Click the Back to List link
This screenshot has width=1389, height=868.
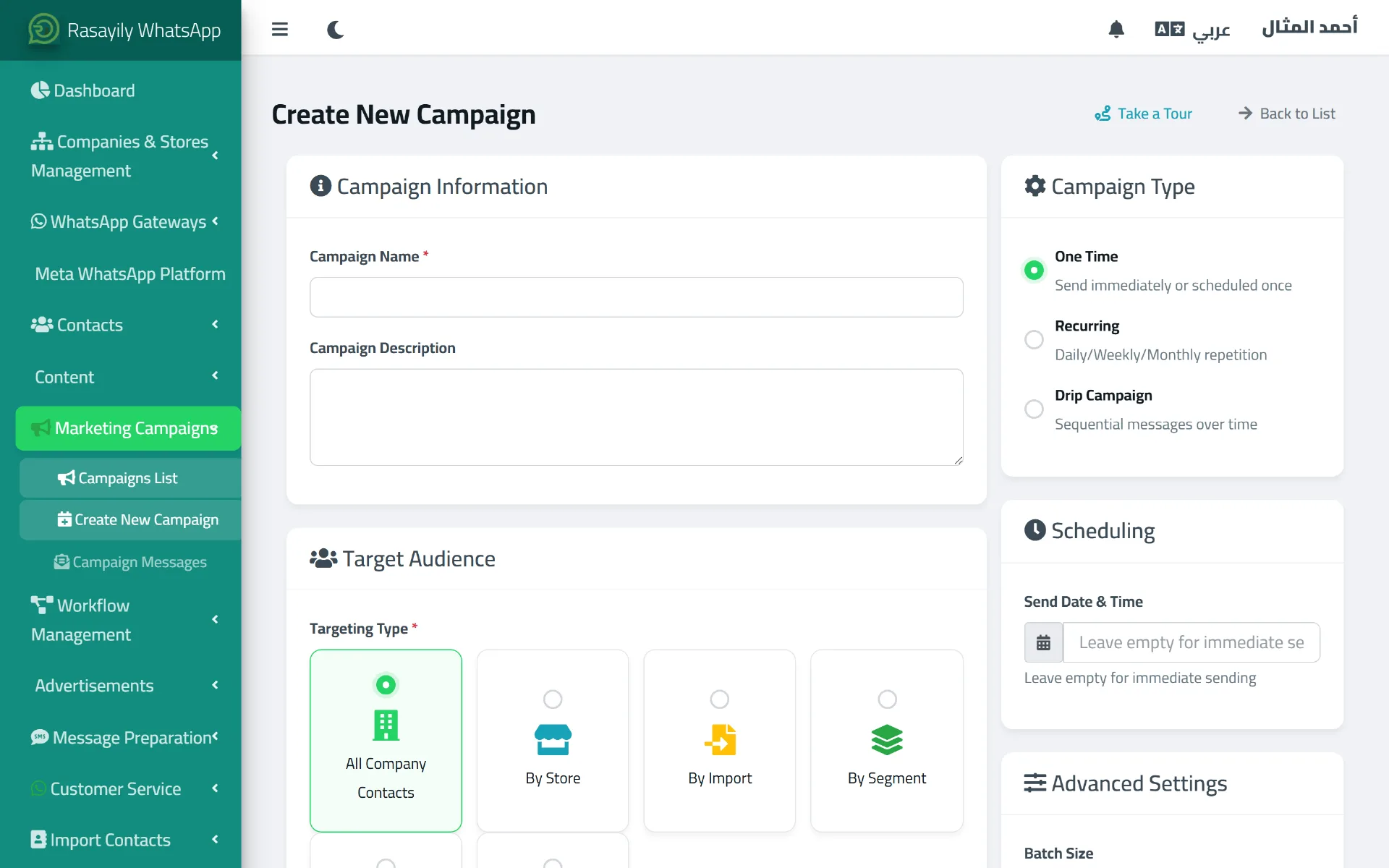click(x=1286, y=114)
